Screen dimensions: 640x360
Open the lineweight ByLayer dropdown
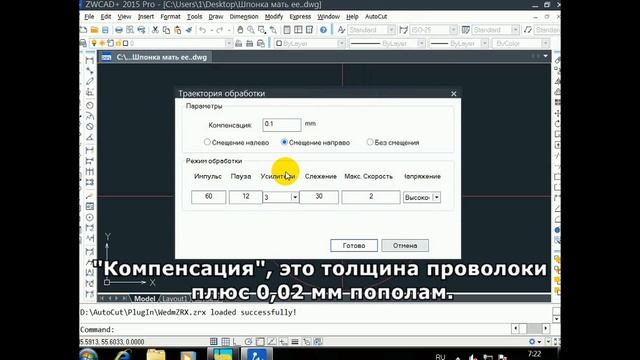484,43
